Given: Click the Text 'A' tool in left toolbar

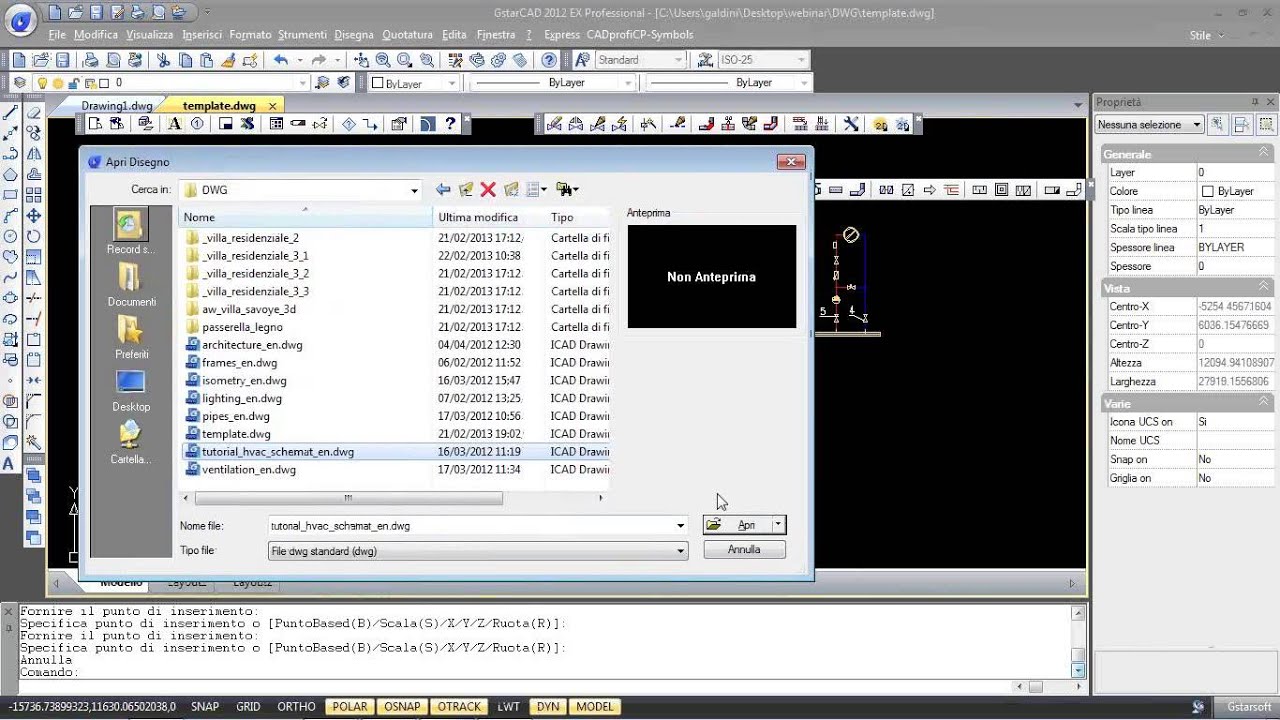Looking at the screenshot, I should 10,463.
